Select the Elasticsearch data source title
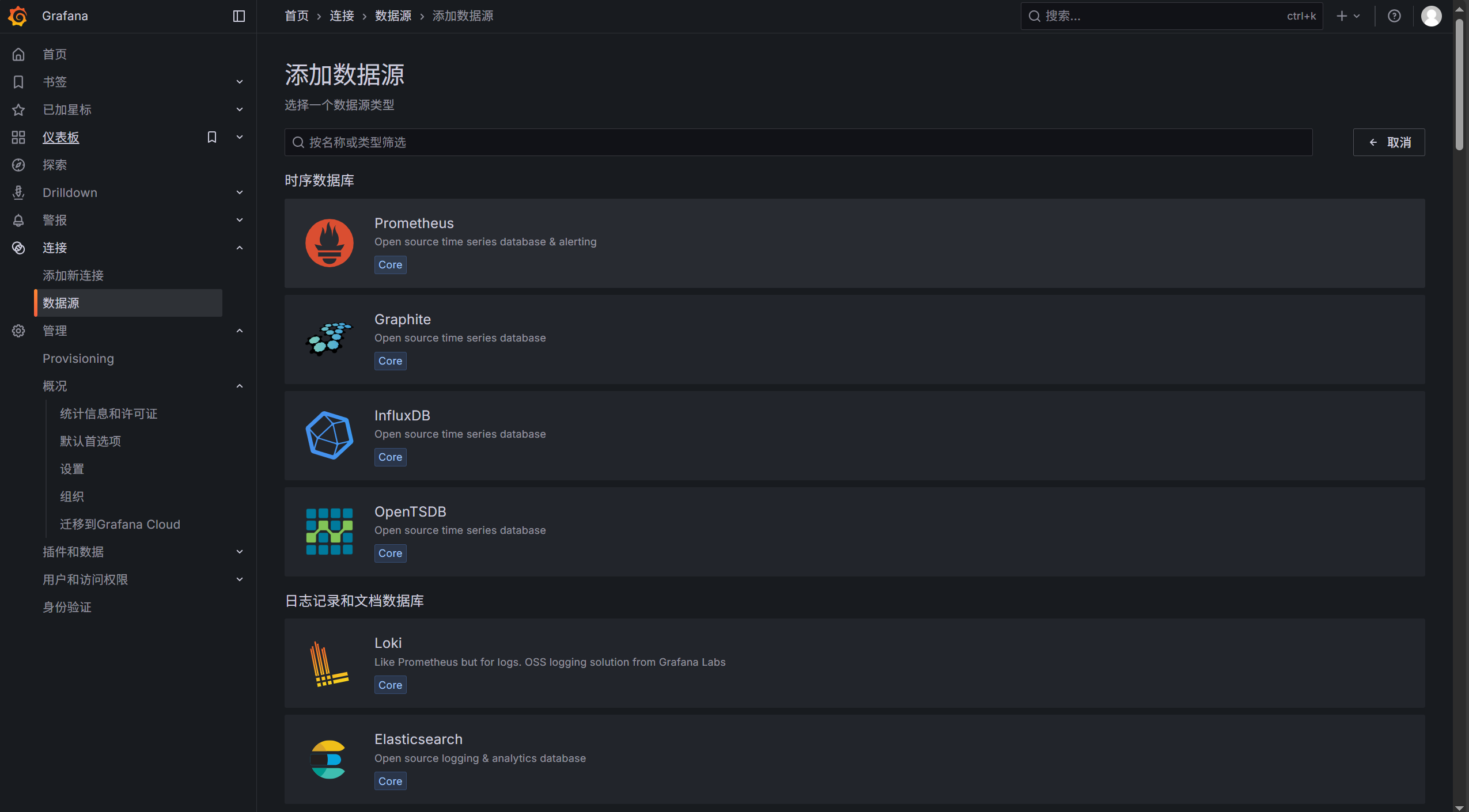This screenshot has height=812, width=1469. (x=418, y=739)
